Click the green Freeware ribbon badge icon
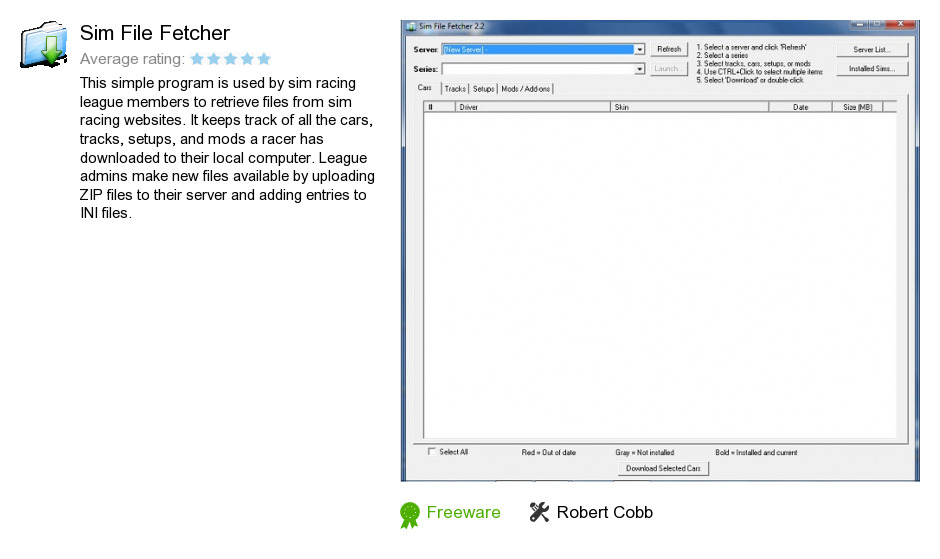The image size is (940, 559). click(x=409, y=515)
